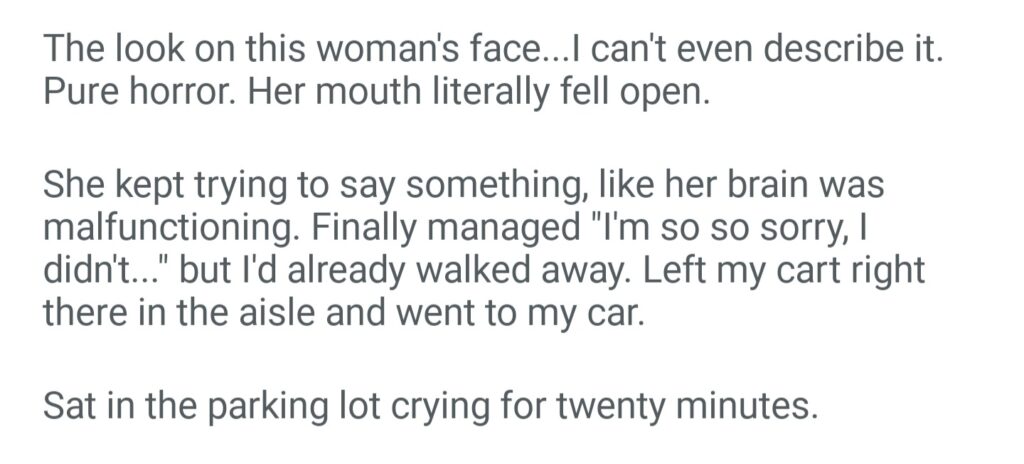Click the word "Sat" starting the last paragraph
This screenshot has height=464, width=1024.
[69, 407]
